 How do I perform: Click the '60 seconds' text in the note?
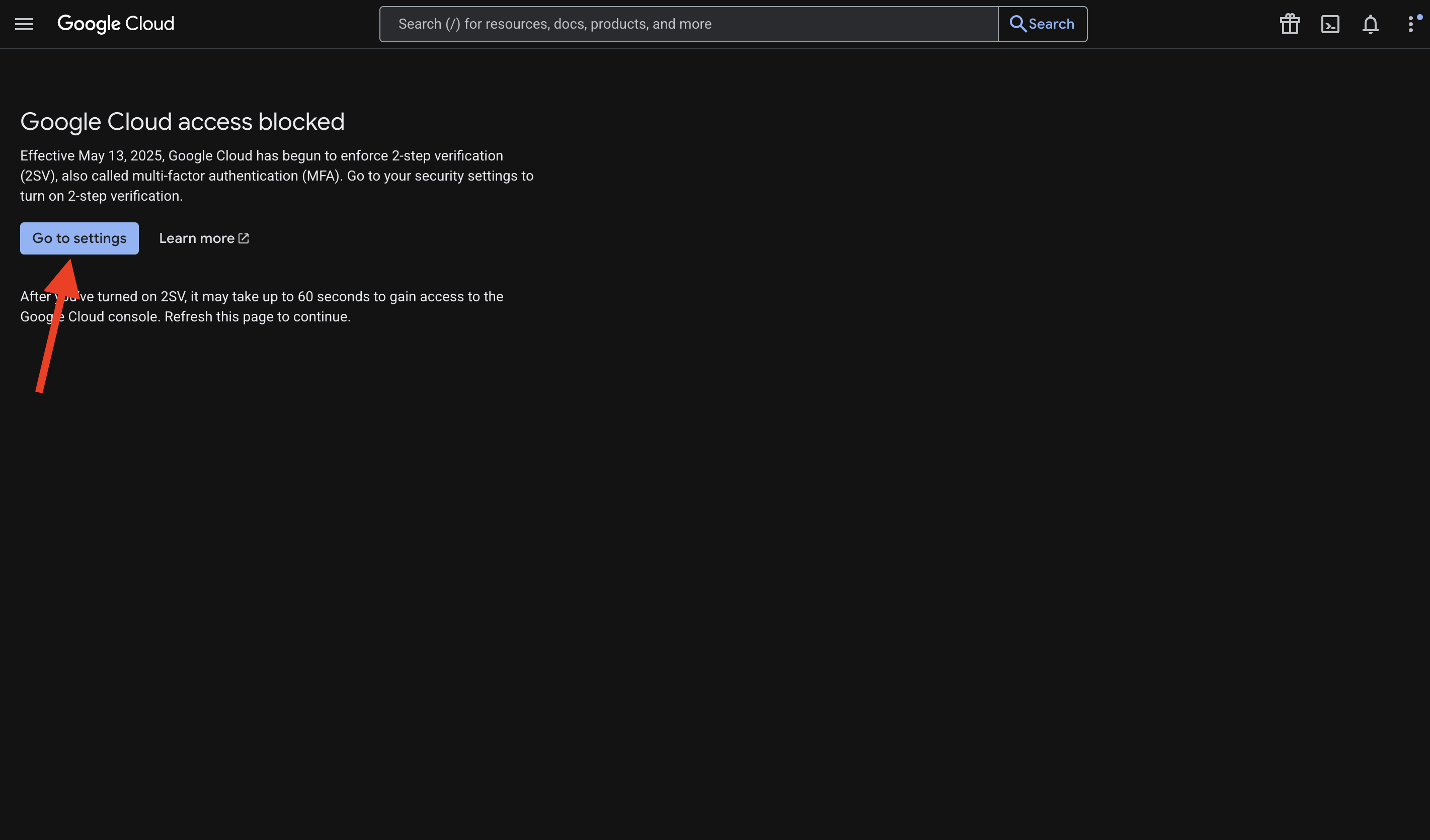click(333, 297)
